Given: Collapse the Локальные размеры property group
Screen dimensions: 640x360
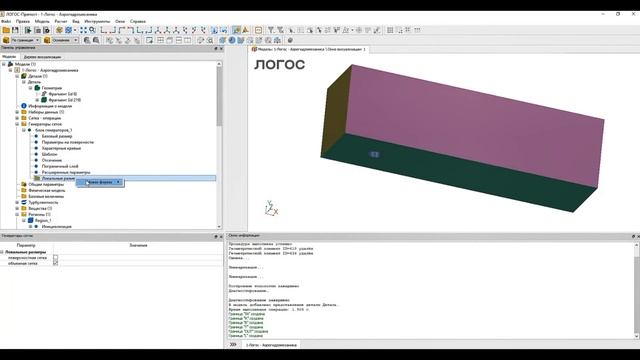Looking at the screenshot, I should click(x=2, y=252).
